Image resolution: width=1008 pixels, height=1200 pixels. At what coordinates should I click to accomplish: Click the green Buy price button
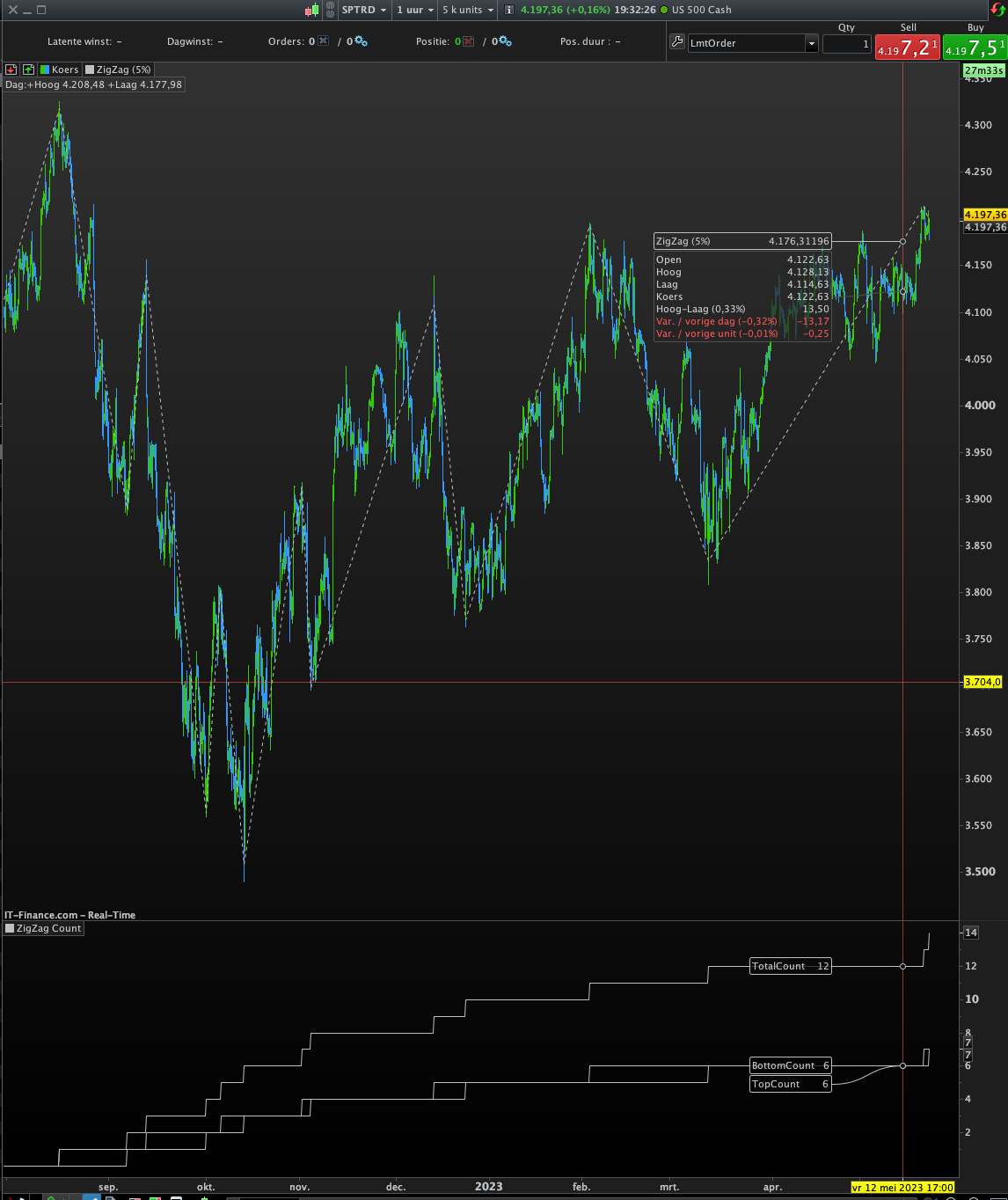(x=975, y=48)
